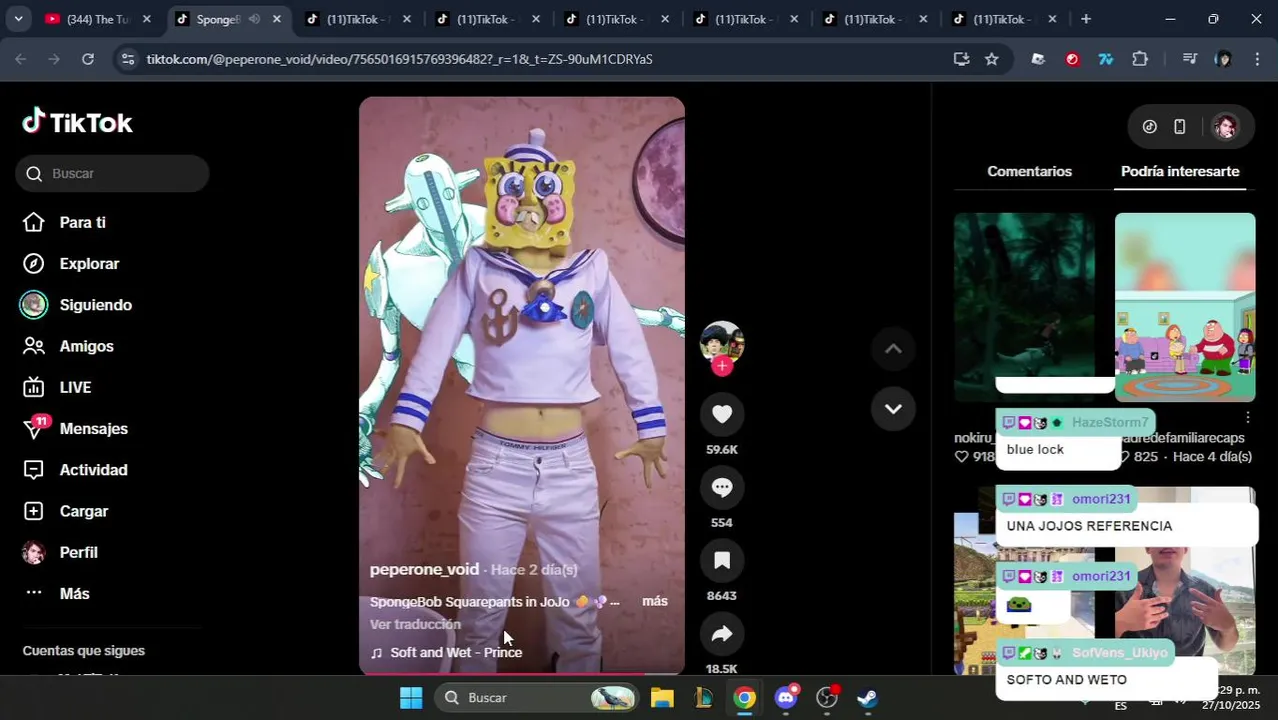Follow creator with red plus badge
Image resolution: width=1278 pixels, height=720 pixels.
tap(722, 366)
